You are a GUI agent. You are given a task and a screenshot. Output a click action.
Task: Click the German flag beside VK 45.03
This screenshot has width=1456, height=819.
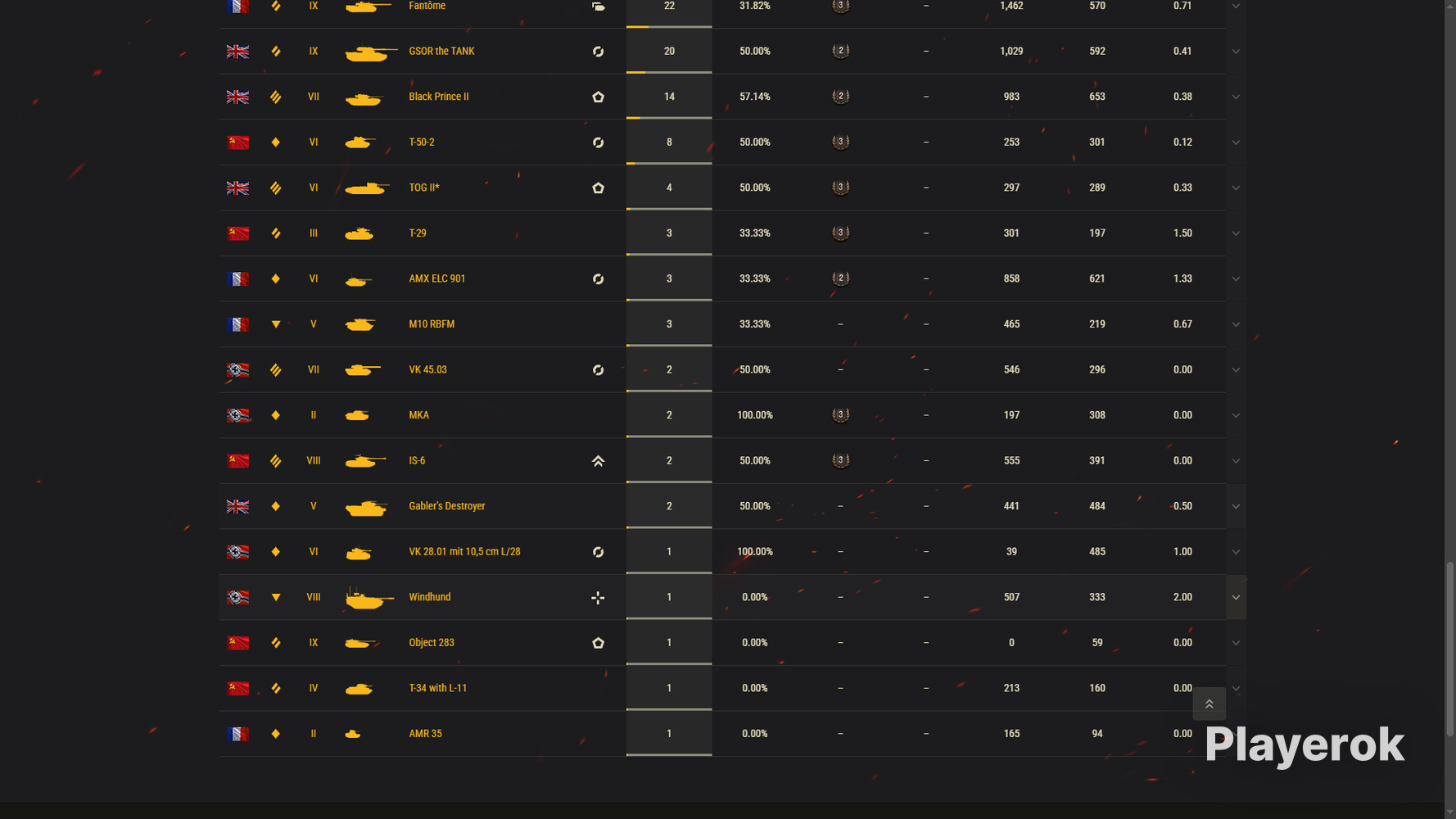click(x=237, y=370)
